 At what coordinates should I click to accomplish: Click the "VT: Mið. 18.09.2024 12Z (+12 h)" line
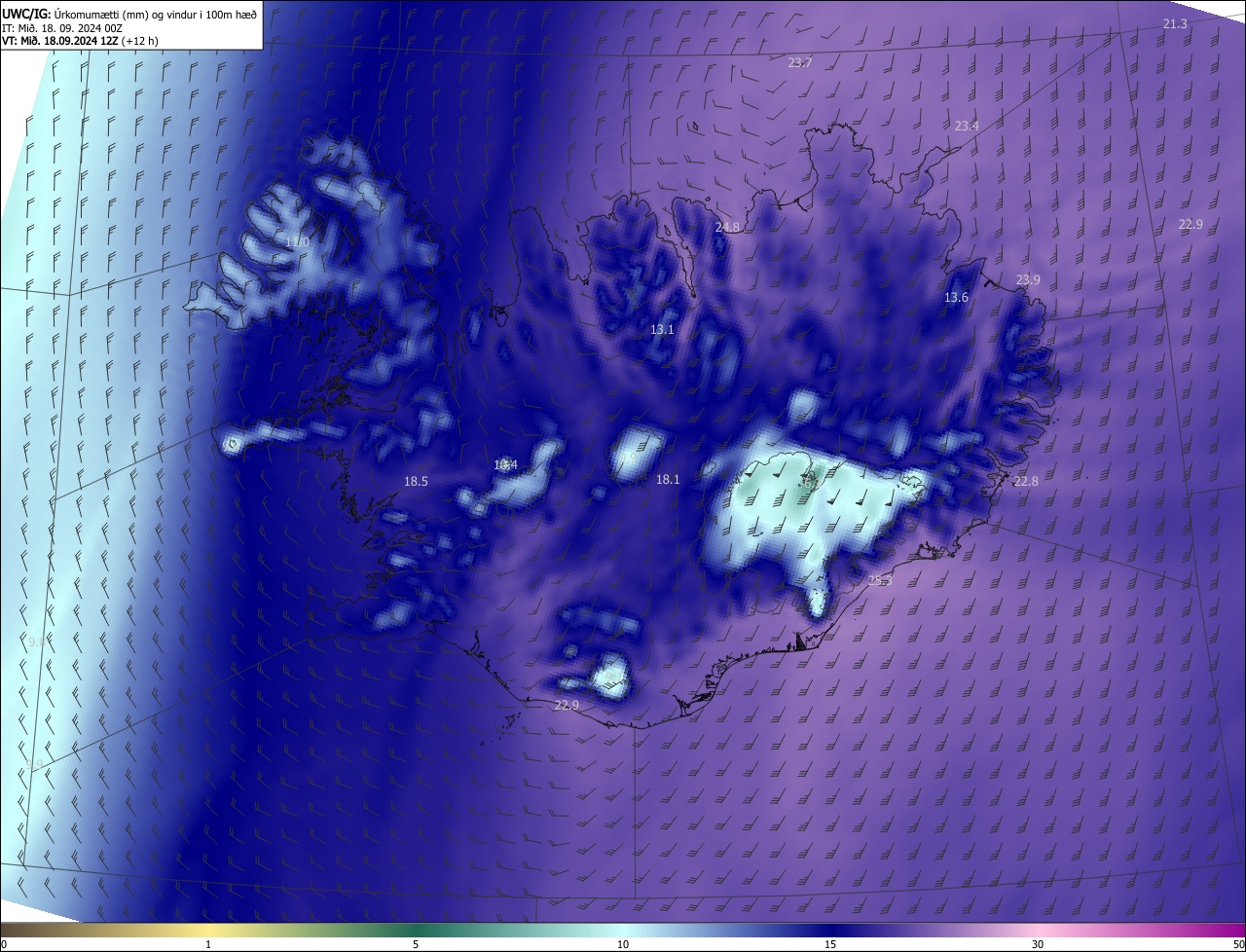pos(80,41)
